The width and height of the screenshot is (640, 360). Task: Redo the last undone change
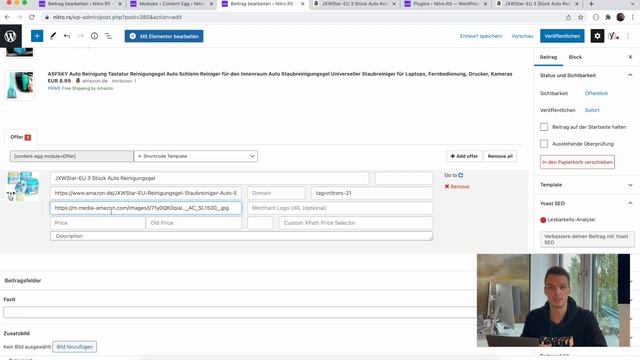[81, 36]
